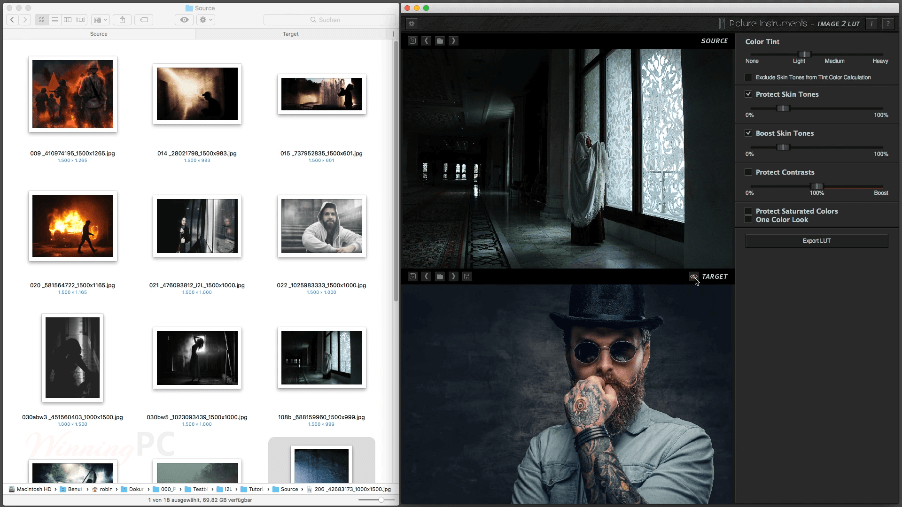Go to next source image

pos(454,41)
